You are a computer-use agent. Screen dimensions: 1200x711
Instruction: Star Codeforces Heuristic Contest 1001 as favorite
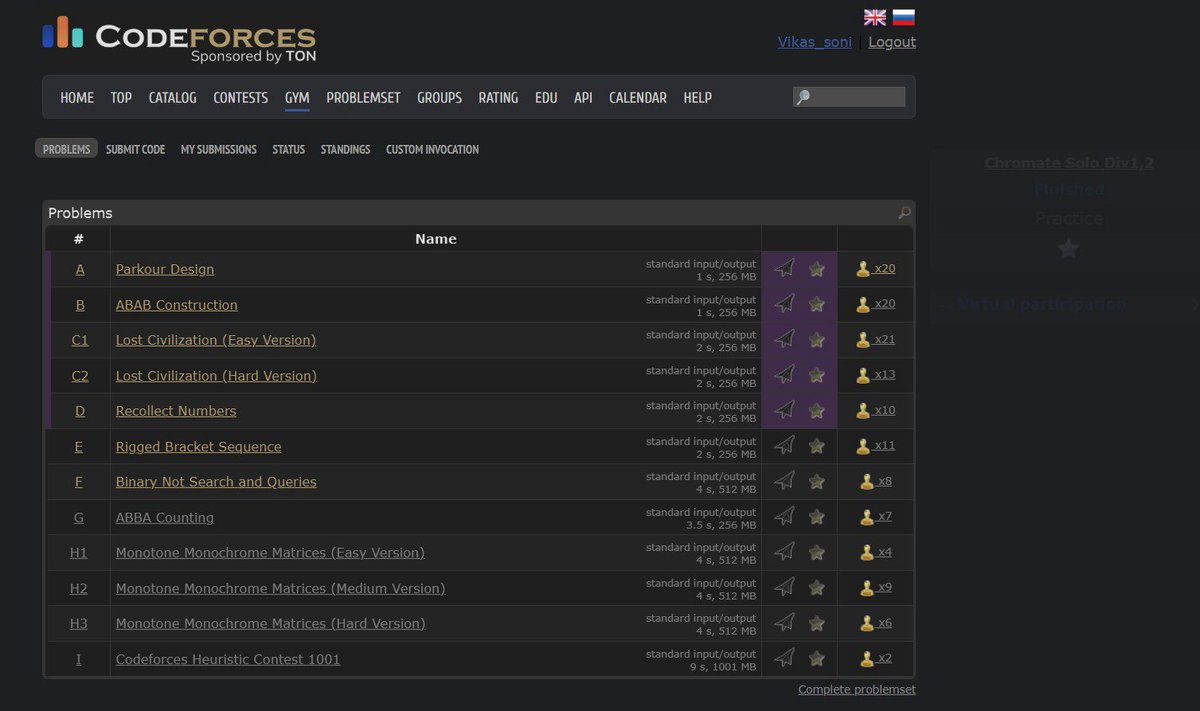point(817,659)
